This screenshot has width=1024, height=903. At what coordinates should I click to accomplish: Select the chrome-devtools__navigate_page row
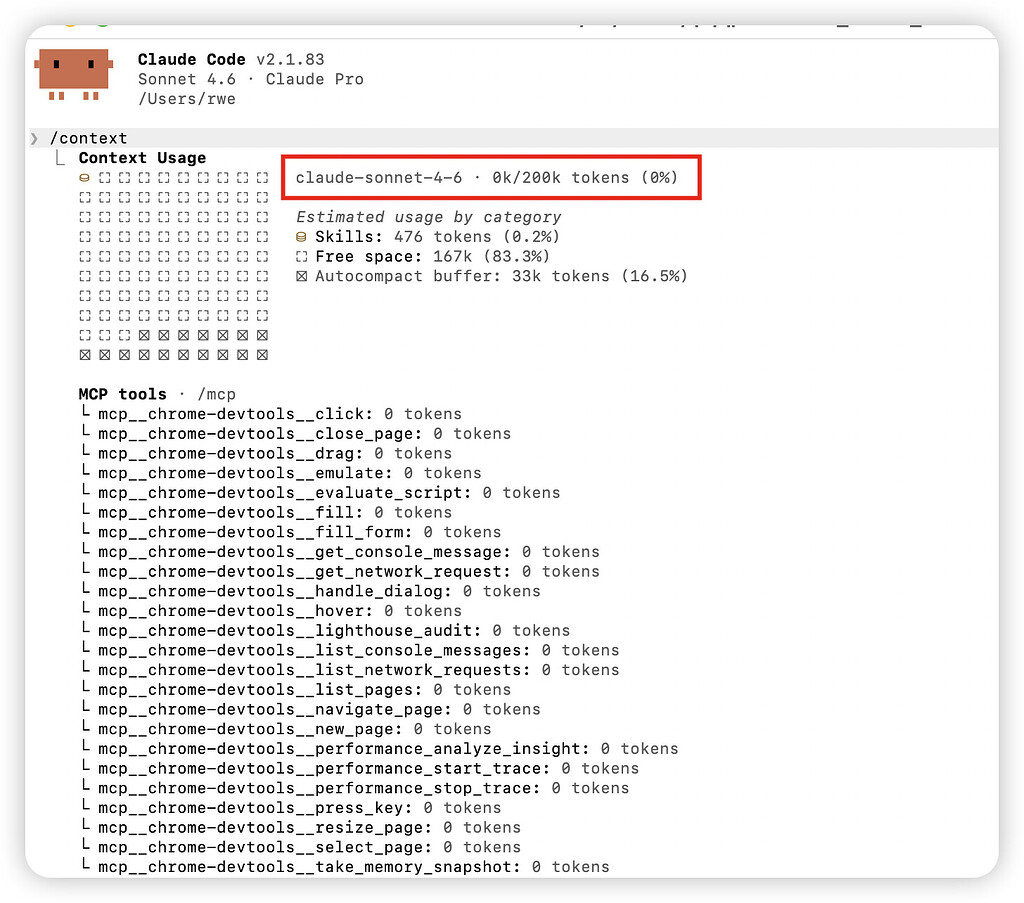[x=311, y=709]
